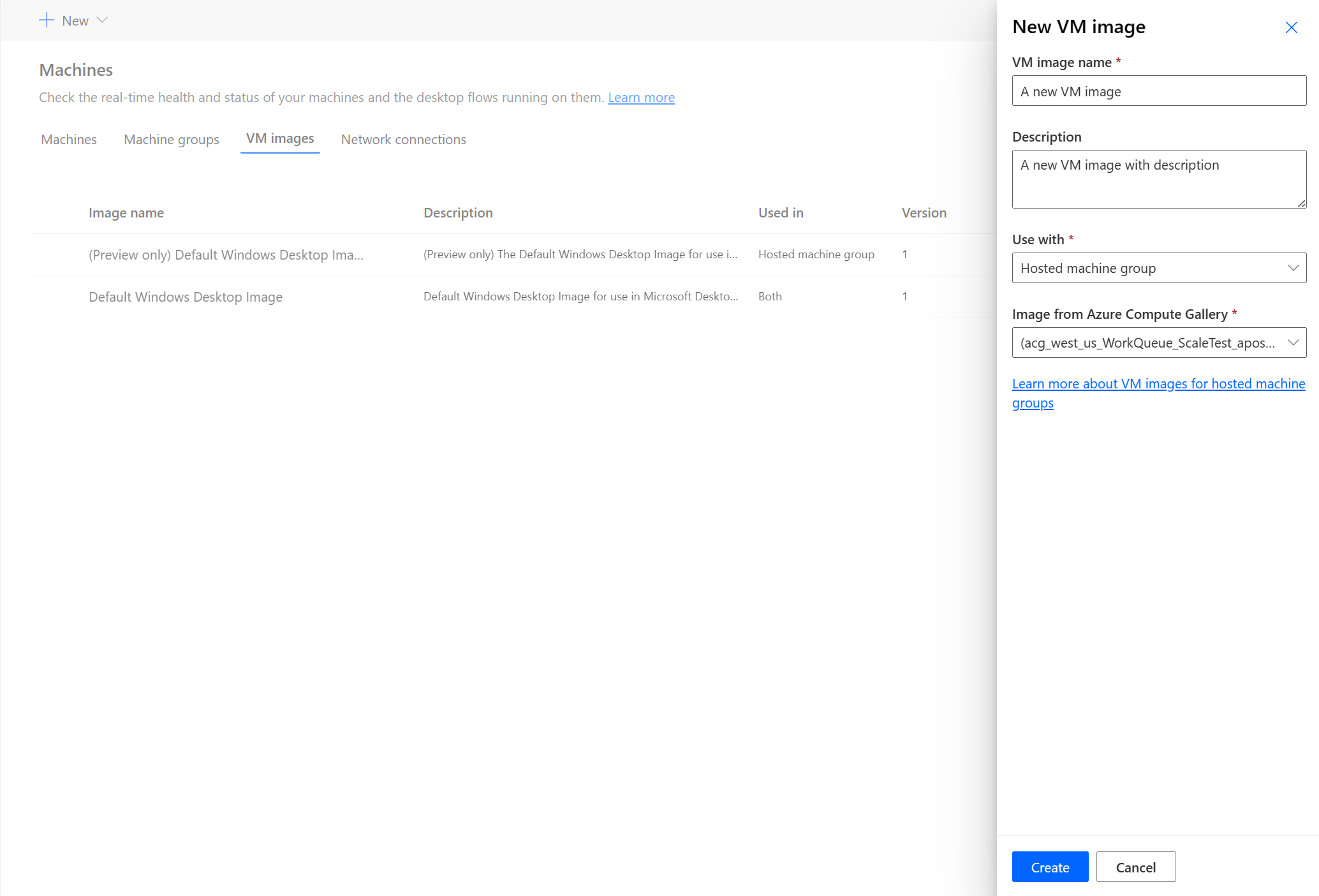Open the Learn more about machines link

click(x=640, y=97)
